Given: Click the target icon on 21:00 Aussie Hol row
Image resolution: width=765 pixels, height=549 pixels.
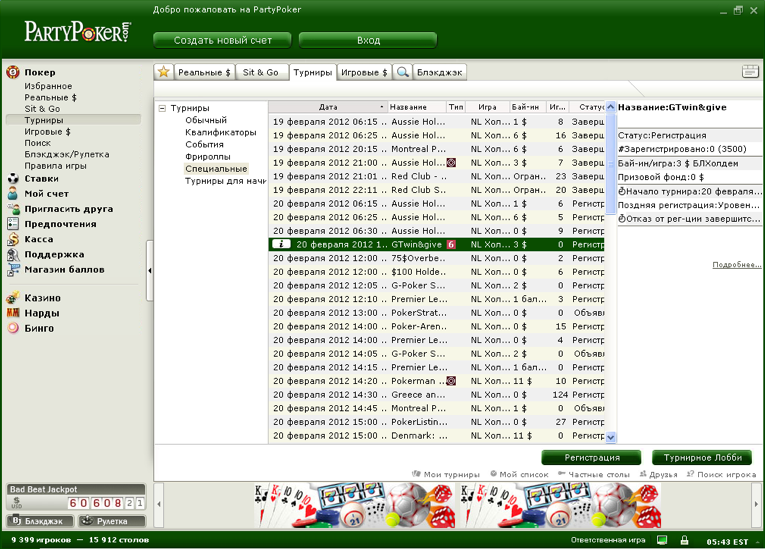Looking at the screenshot, I should [x=451, y=163].
